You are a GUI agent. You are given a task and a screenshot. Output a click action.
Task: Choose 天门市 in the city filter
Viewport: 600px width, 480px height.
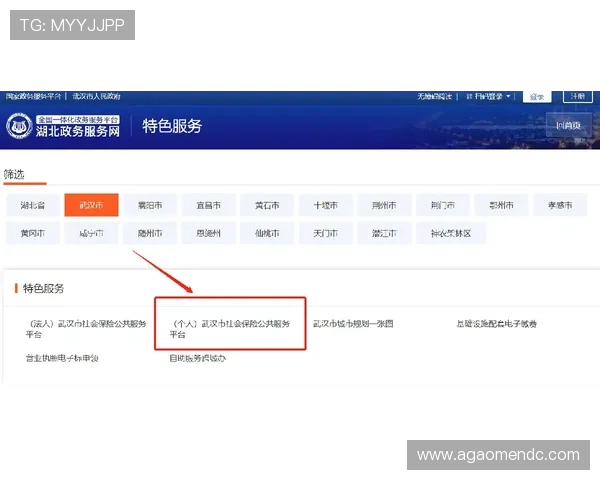[x=326, y=233]
